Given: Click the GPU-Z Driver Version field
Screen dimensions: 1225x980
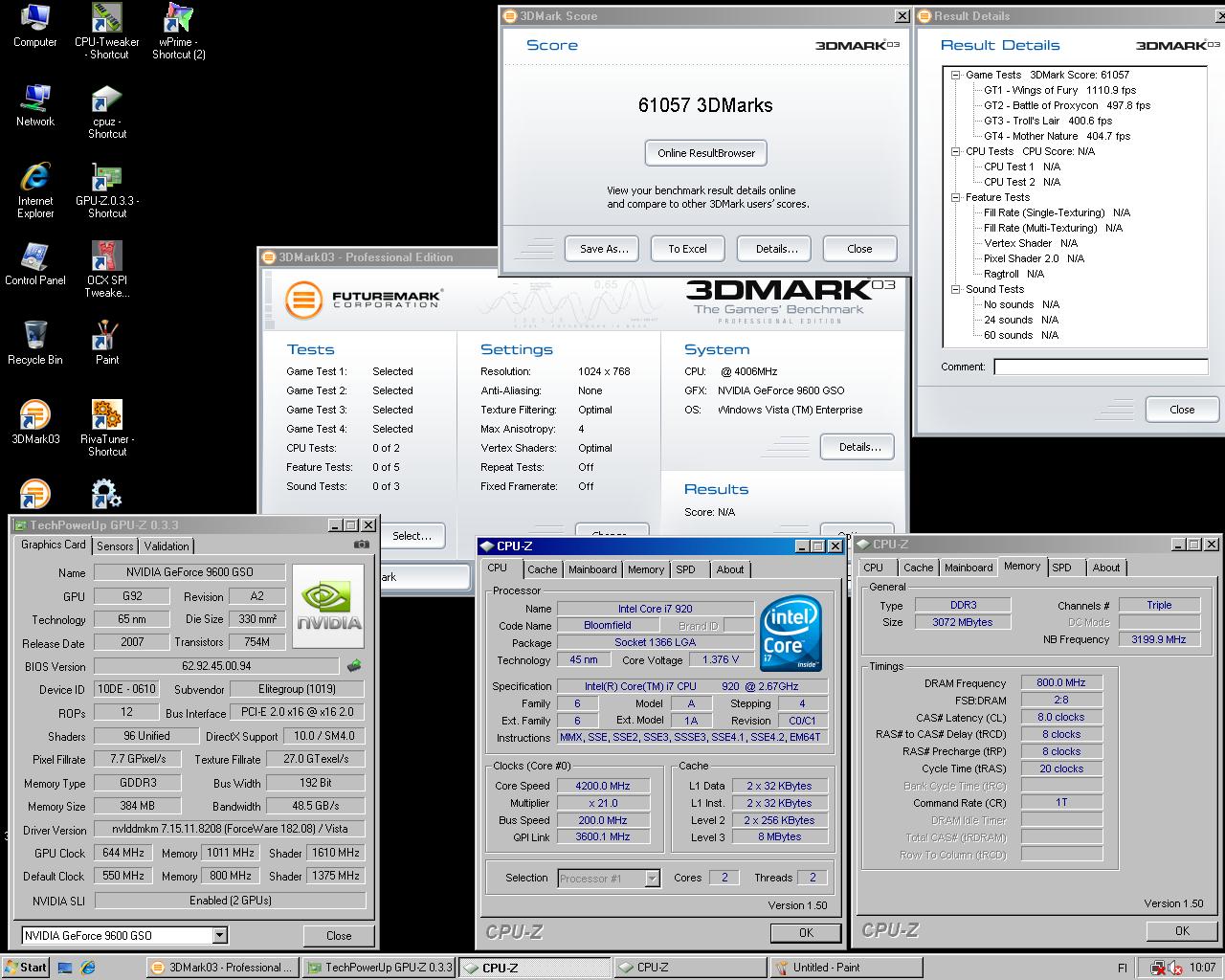Looking at the screenshot, I should click(x=230, y=830).
